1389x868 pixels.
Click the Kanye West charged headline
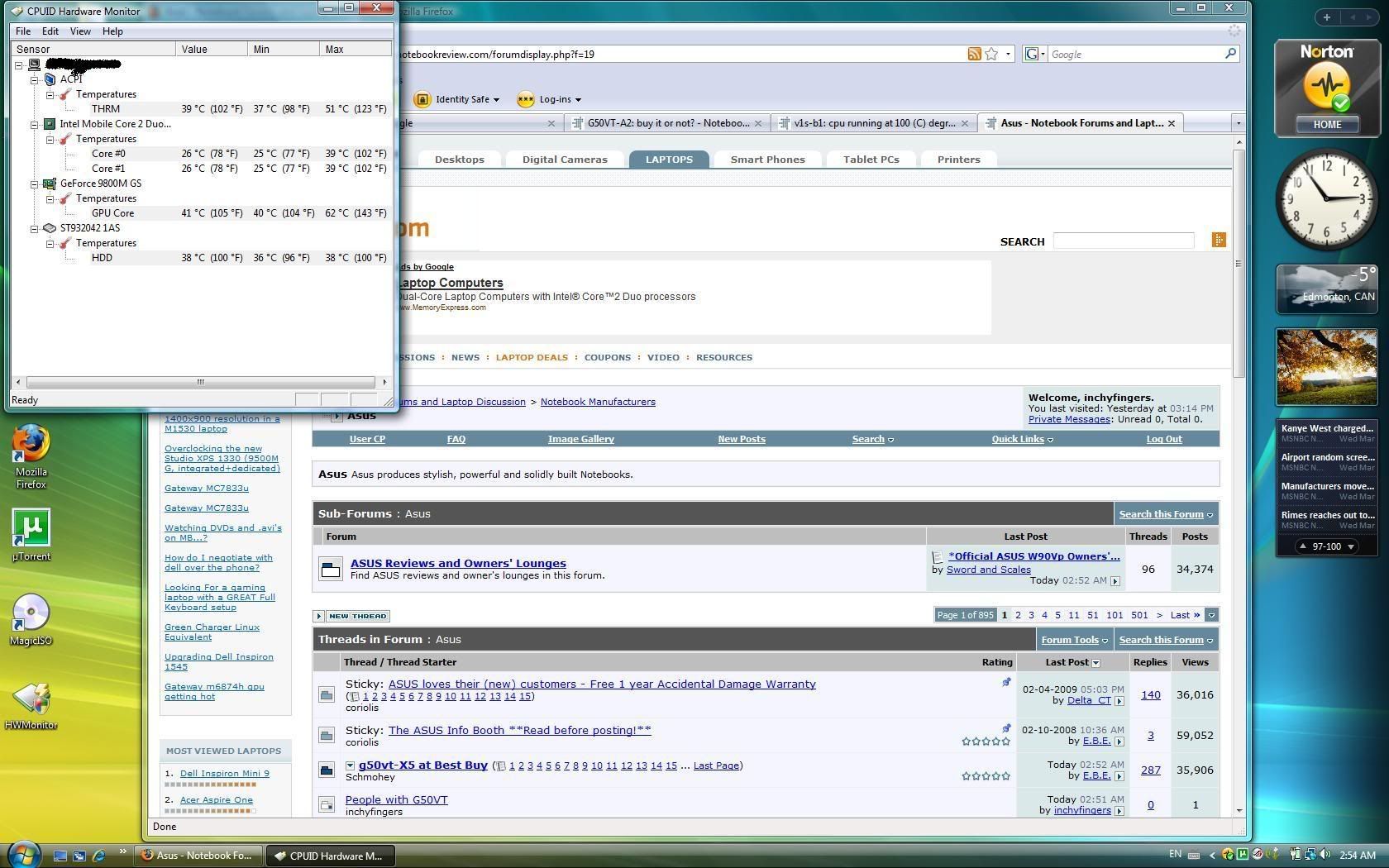pos(1327,428)
